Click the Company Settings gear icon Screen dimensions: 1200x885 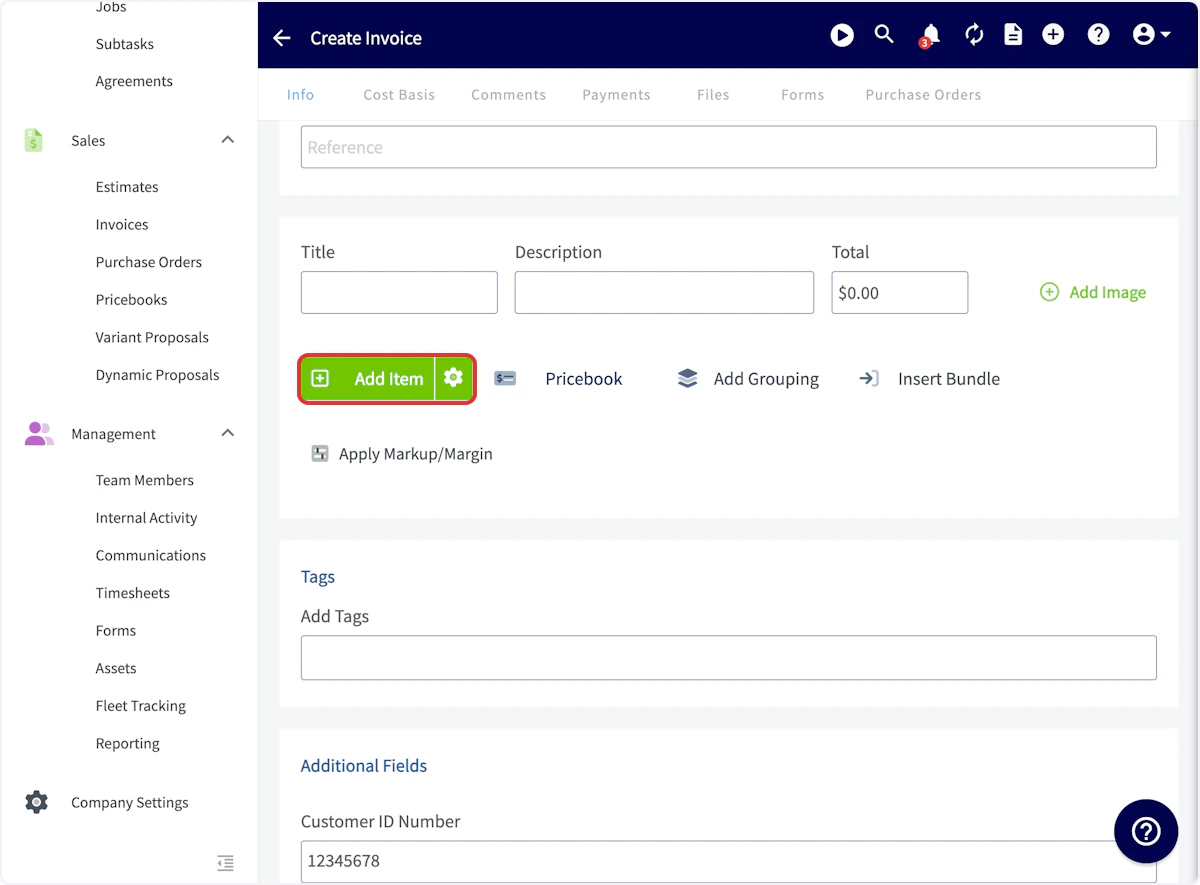coord(36,802)
